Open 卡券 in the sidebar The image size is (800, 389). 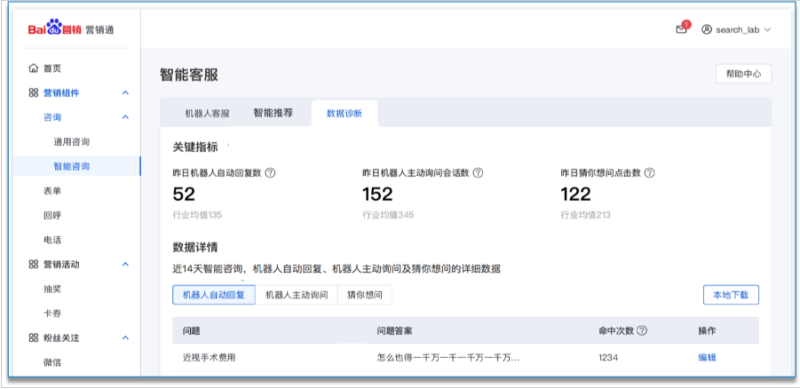53,313
